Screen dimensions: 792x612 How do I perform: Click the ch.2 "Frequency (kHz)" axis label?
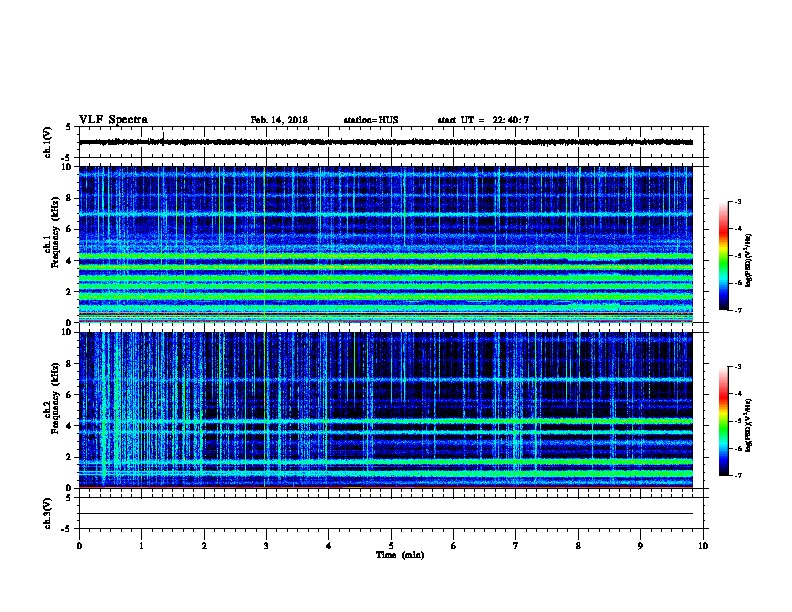point(55,397)
